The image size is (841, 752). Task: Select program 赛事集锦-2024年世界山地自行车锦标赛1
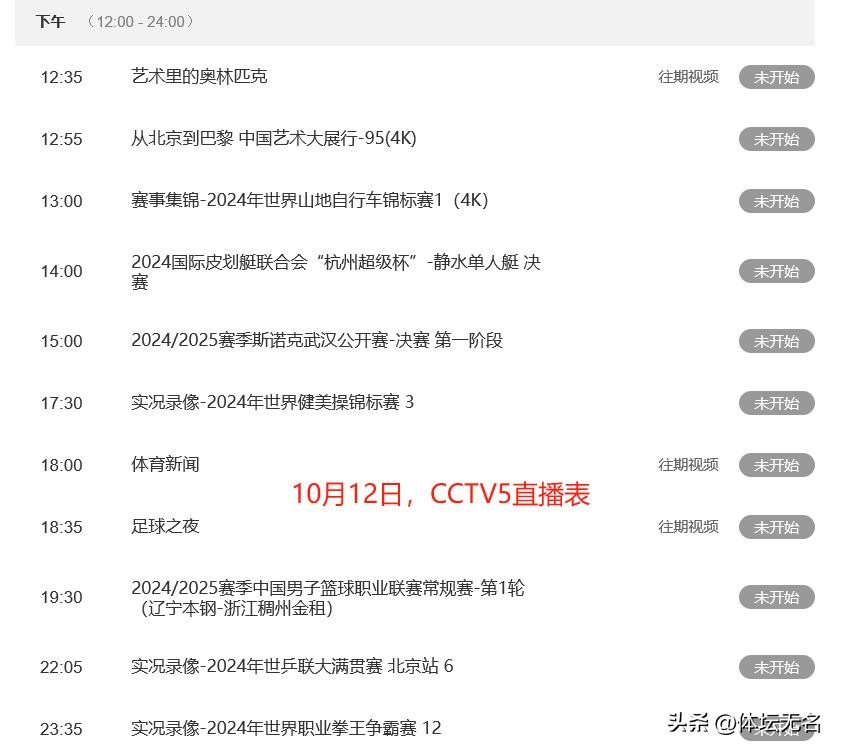309,201
